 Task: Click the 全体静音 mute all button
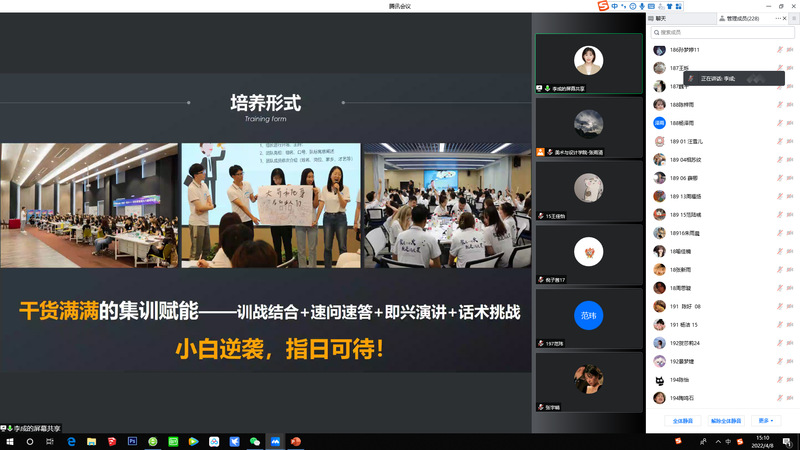(x=684, y=421)
